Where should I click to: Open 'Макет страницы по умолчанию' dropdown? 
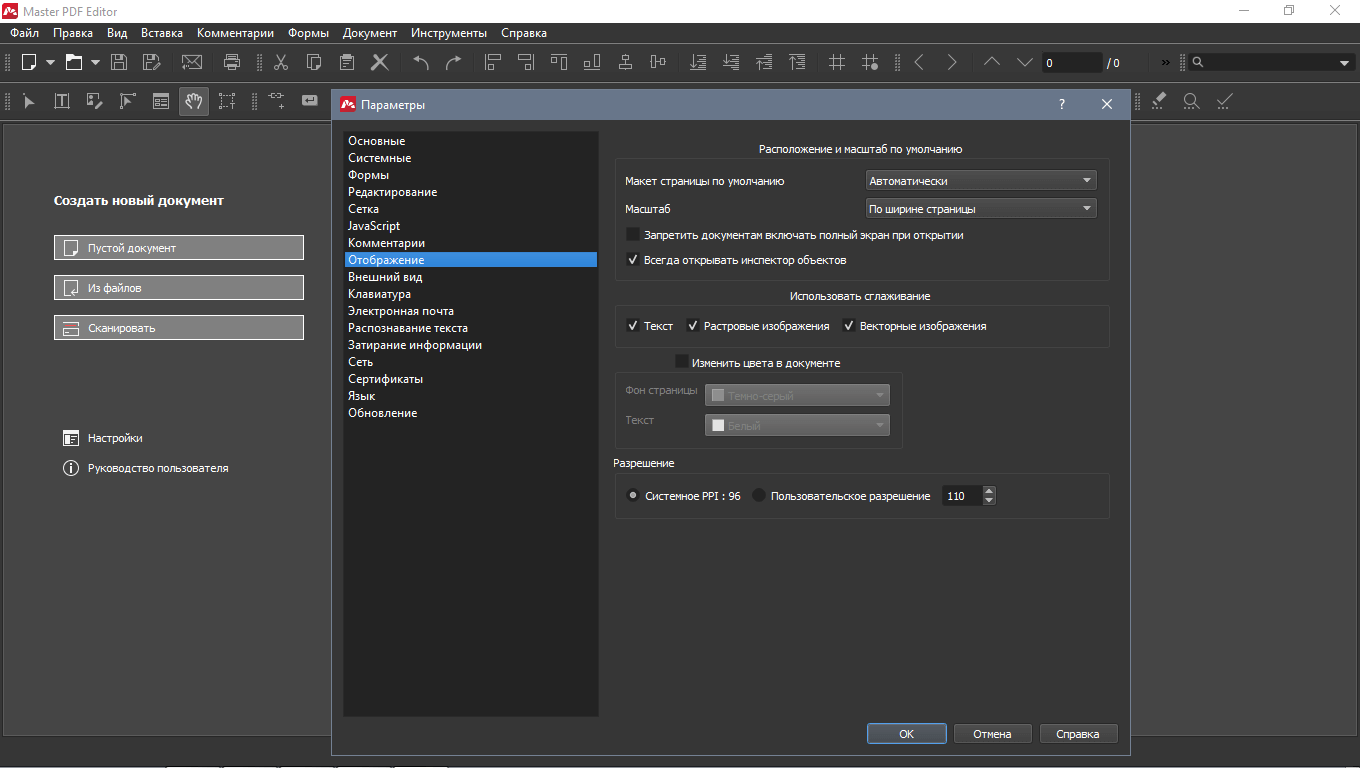(980, 181)
